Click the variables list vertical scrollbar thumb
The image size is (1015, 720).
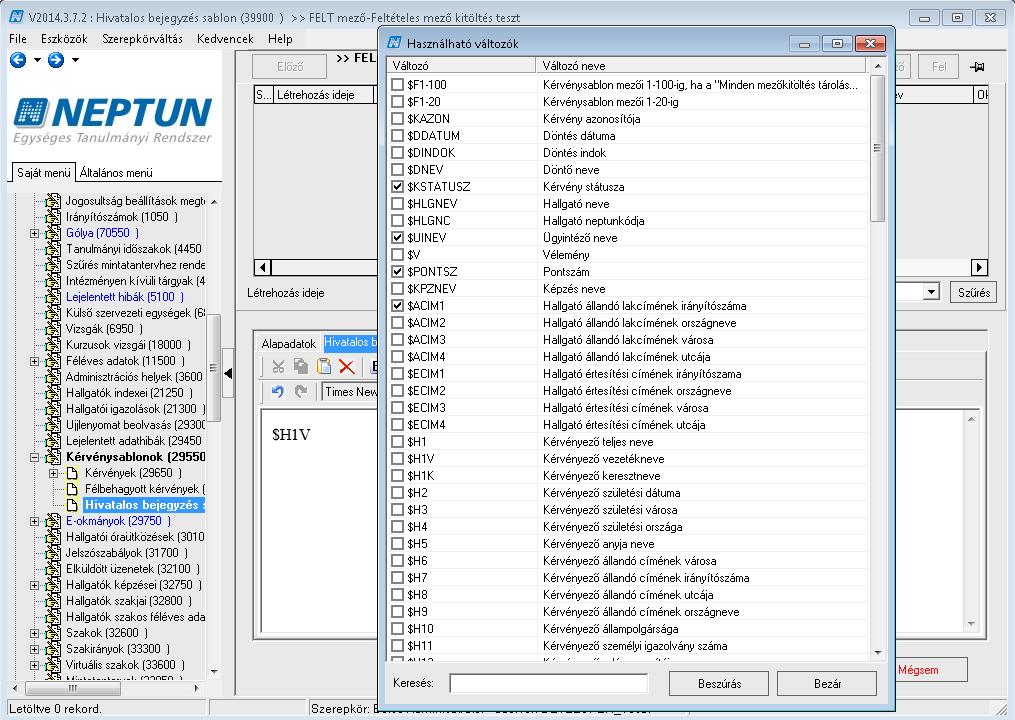tap(878, 148)
